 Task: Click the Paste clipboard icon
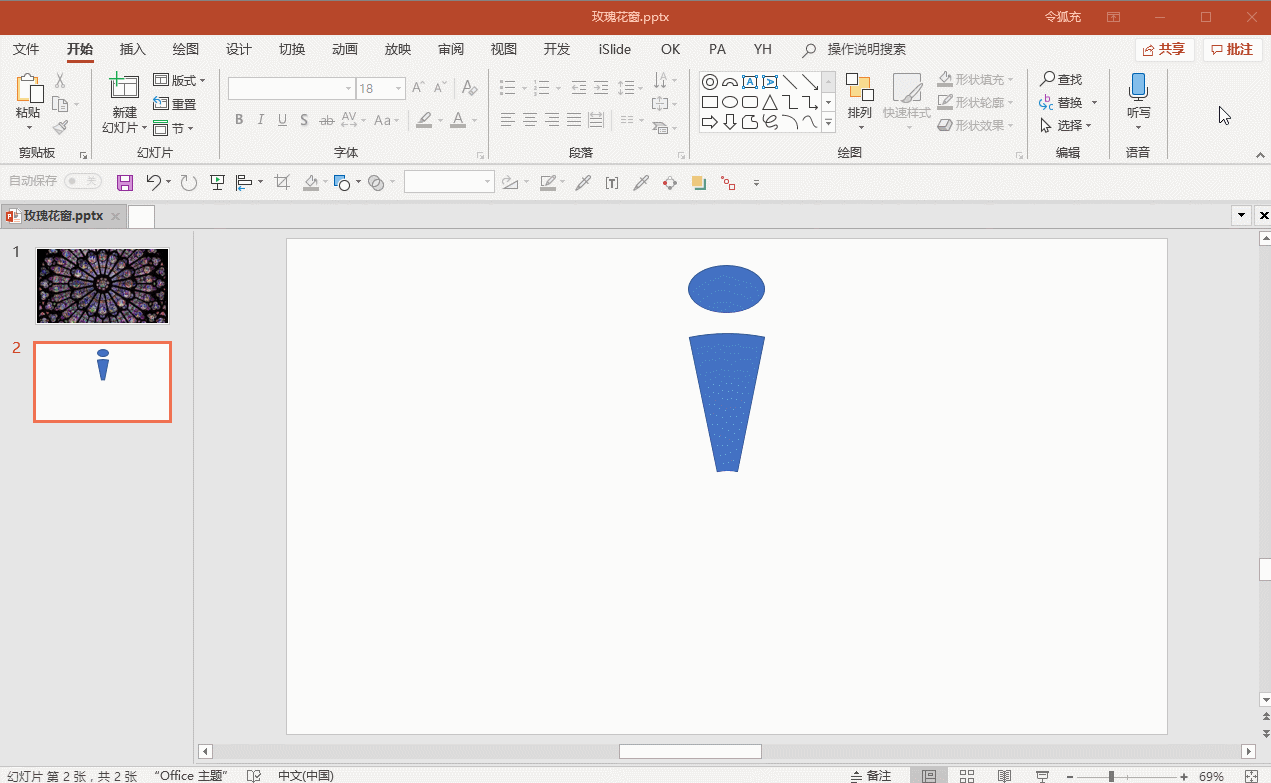pyautogui.click(x=28, y=89)
